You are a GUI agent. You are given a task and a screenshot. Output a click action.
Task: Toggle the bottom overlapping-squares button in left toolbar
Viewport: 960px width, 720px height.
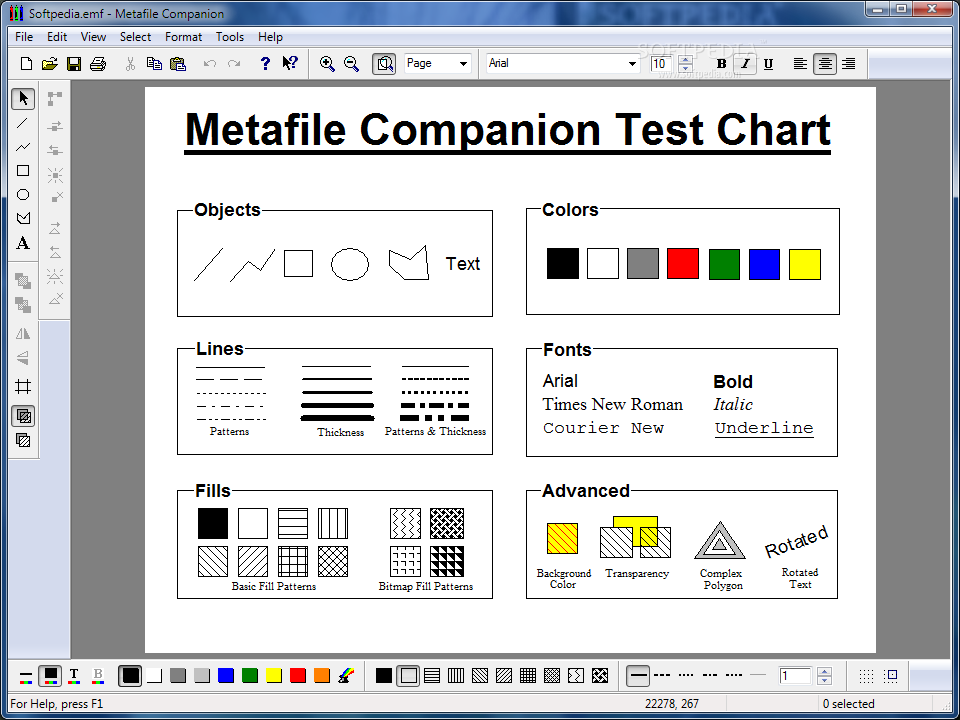[23, 440]
